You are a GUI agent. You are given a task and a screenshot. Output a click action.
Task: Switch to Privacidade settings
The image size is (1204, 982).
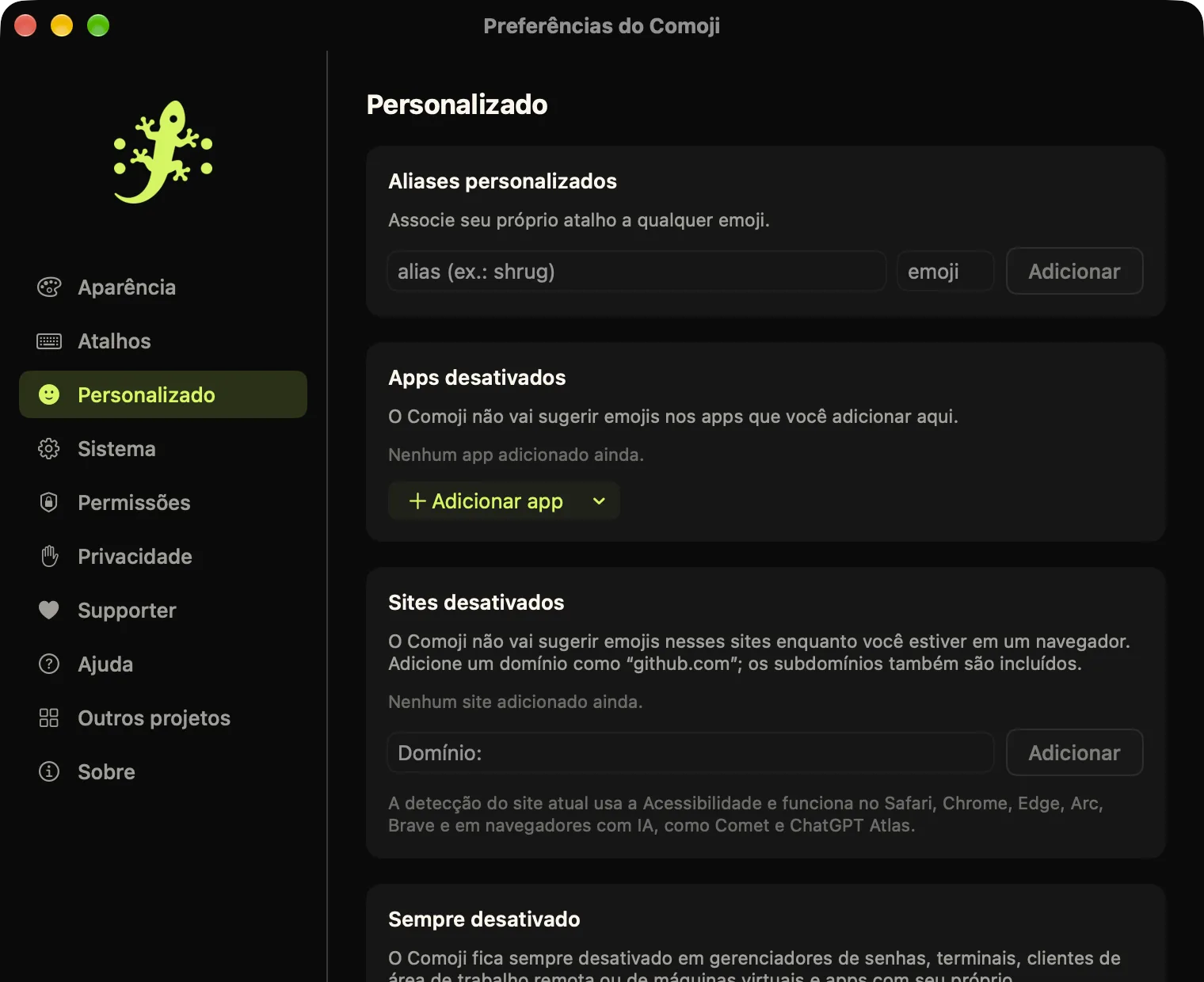click(163, 556)
